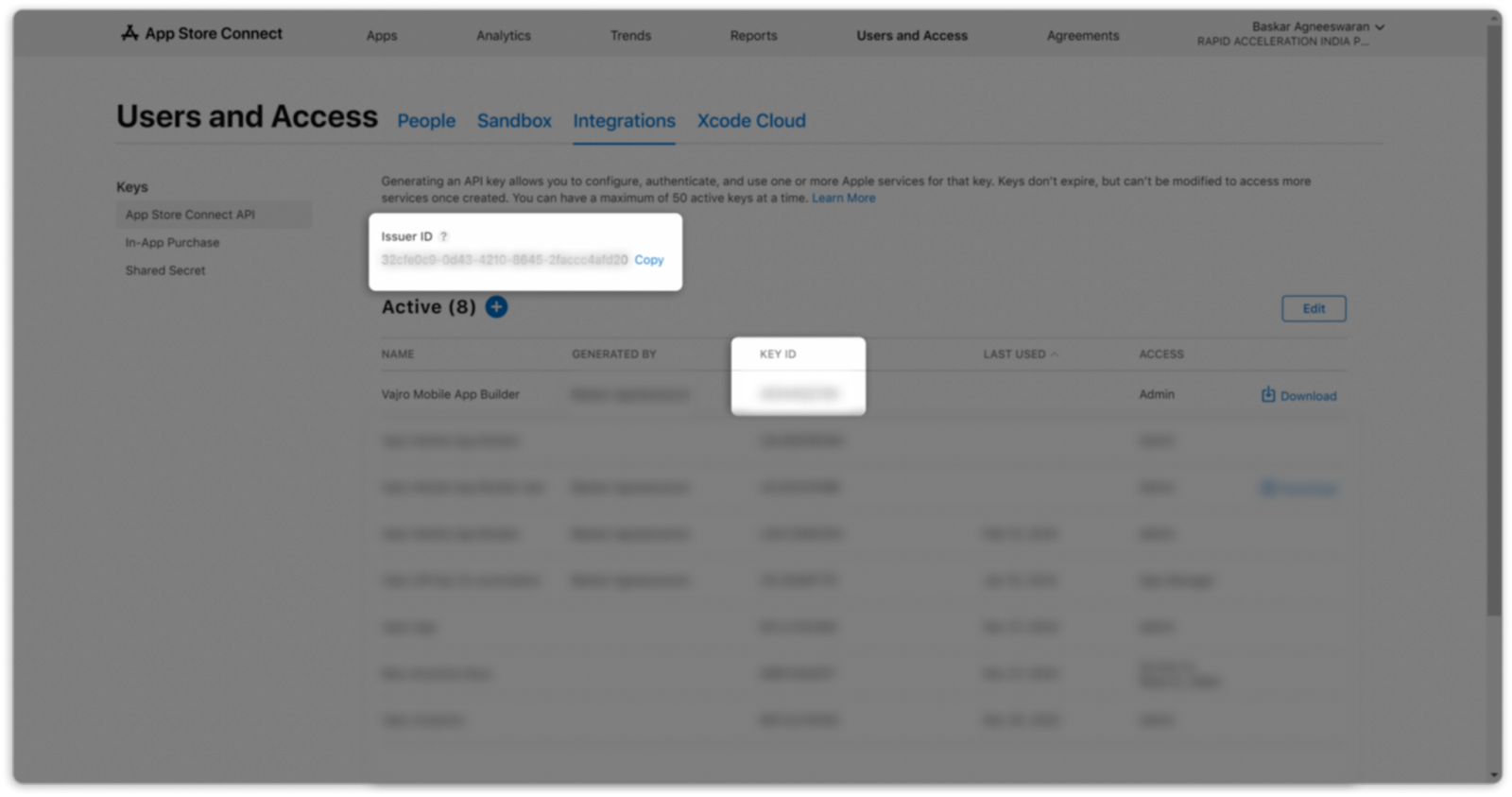Switch to the People tab
Image resolution: width=1512 pixels, height=797 pixels.
tap(426, 121)
